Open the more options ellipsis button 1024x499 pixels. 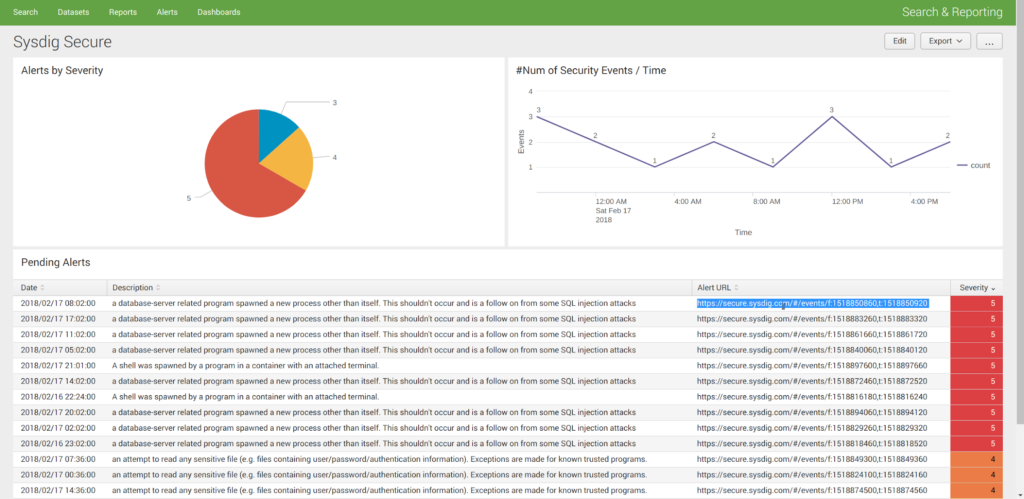click(x=989, y=41)
